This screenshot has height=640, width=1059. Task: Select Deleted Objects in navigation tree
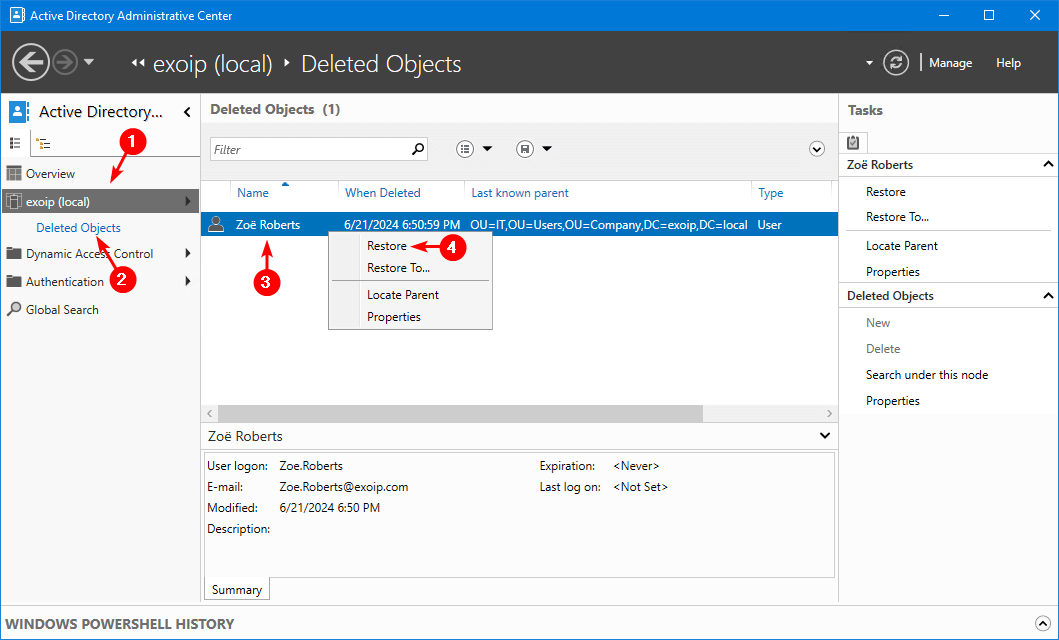pyautogui.click(x=78, y=228)
